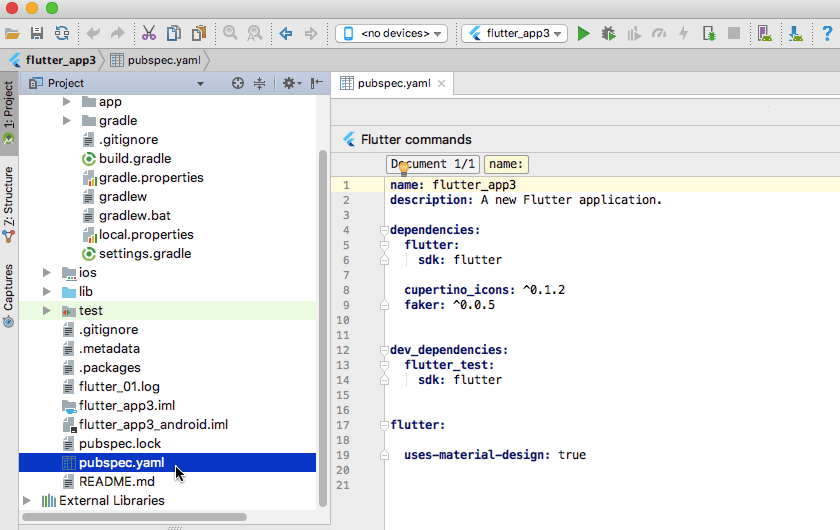
Task: Expand the test folder
Action: [47, 310]
